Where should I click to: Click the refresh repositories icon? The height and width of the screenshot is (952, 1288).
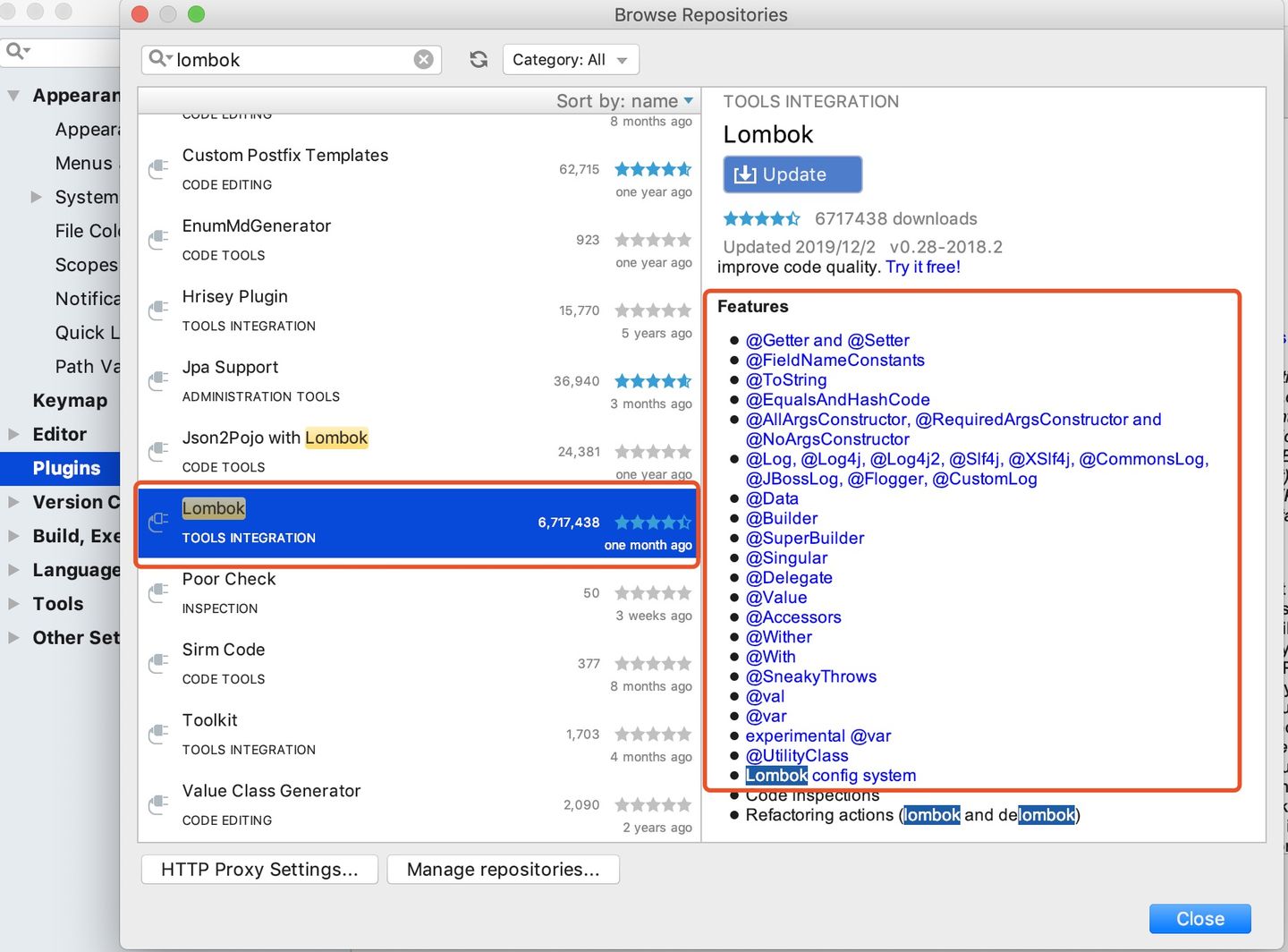point(479,59)
